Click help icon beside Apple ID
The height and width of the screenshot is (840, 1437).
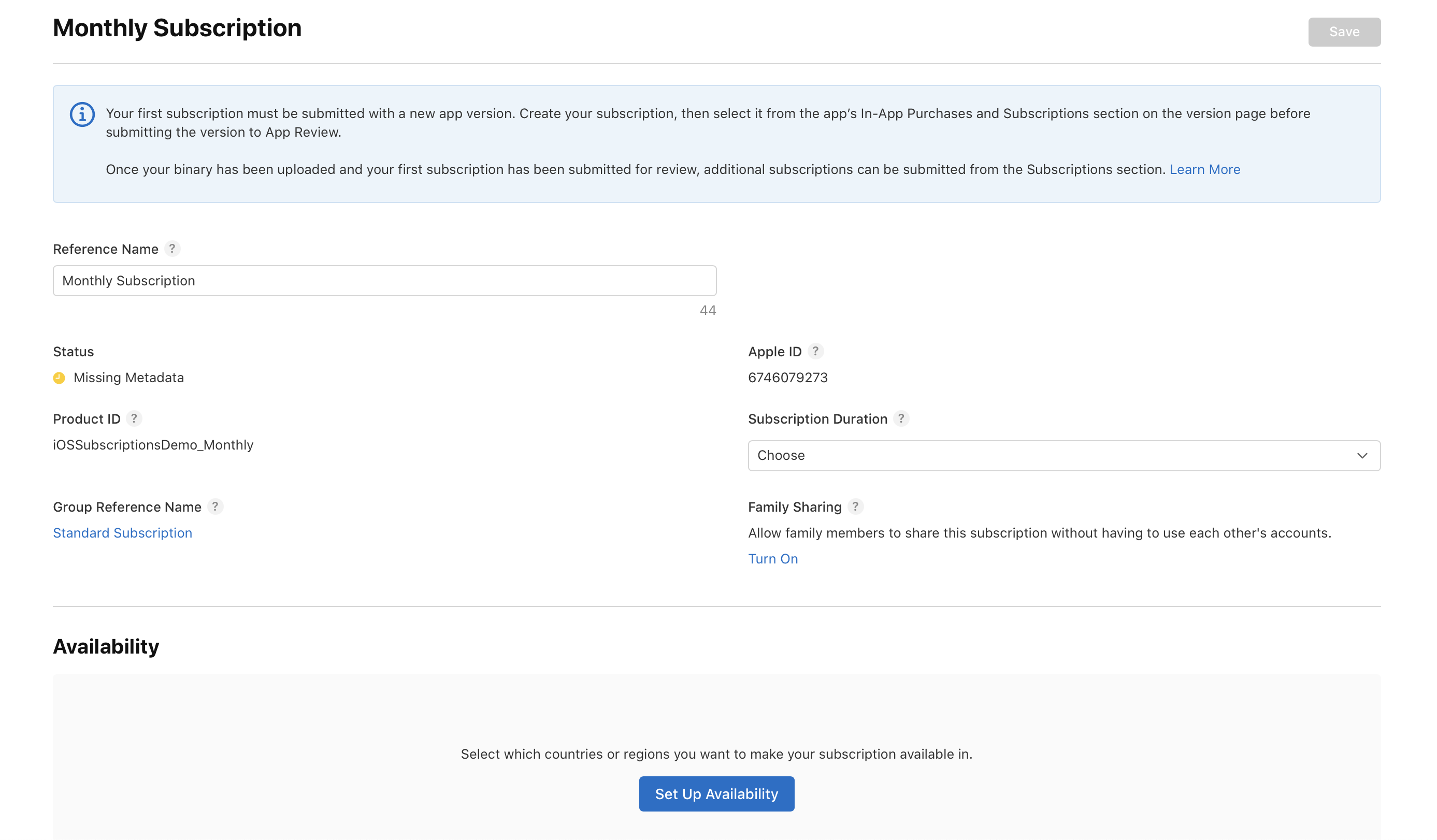(815, 351)
